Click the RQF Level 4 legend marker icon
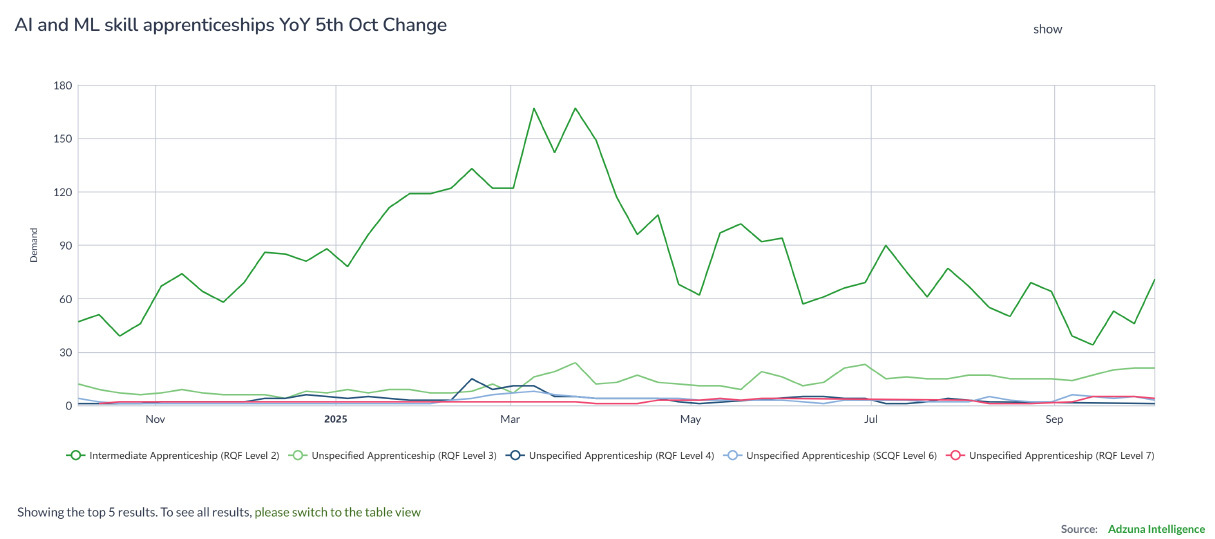Screen dimensions: 1215x539 (514, 456)
